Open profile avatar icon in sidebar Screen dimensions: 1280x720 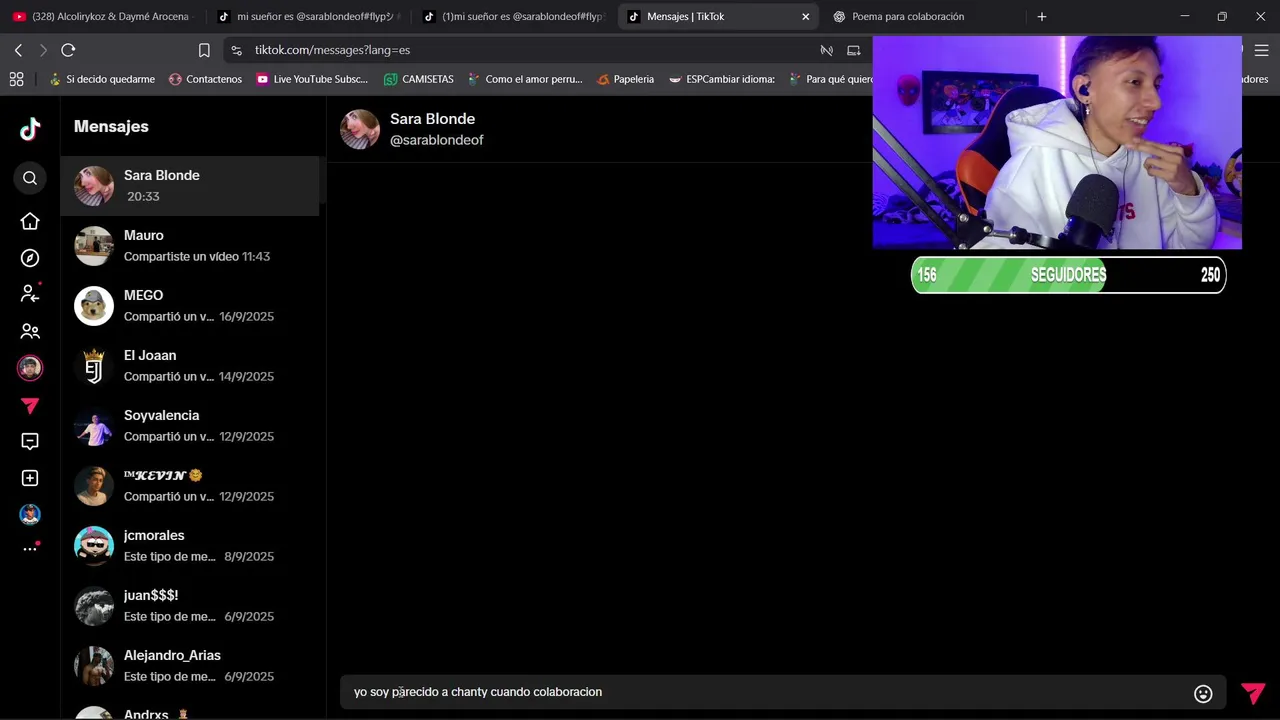click(x=30, y=515)
